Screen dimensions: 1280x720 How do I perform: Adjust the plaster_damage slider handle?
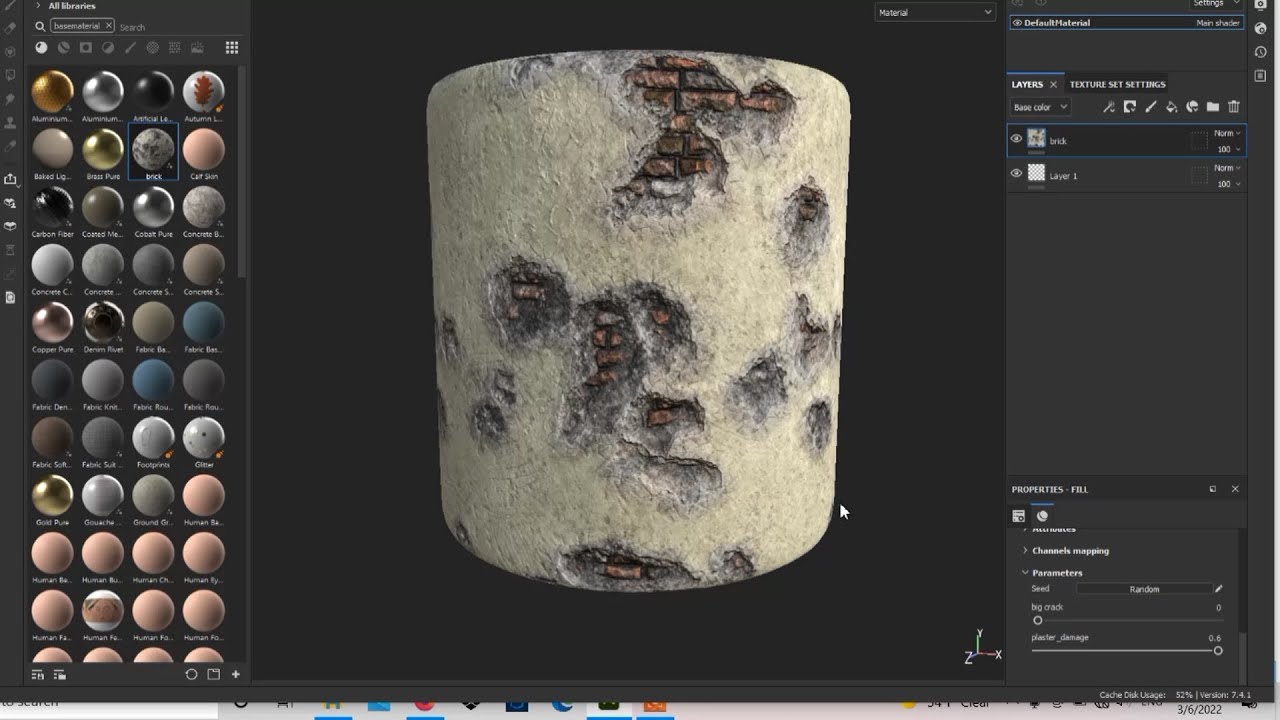(1218, 651)
